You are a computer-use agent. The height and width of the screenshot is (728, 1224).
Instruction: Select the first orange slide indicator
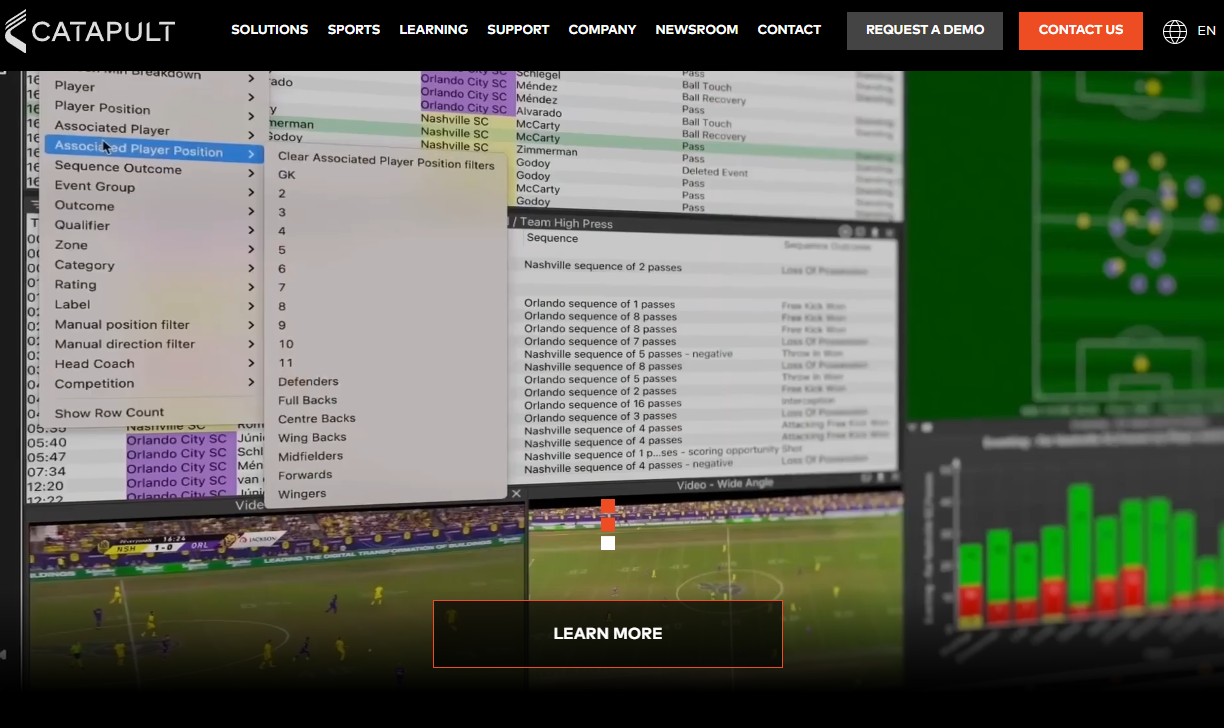click(x=608, y=506)
